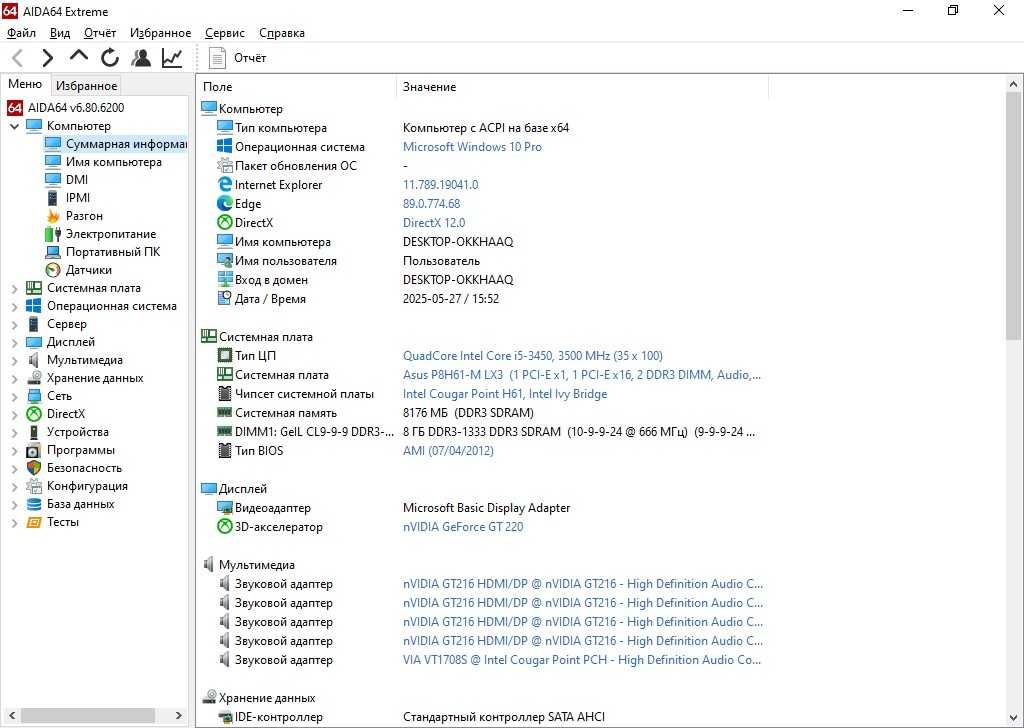1024x728 pixels.
Task: Open the Отчёт menu in menu bar
Action: (99, 33)
